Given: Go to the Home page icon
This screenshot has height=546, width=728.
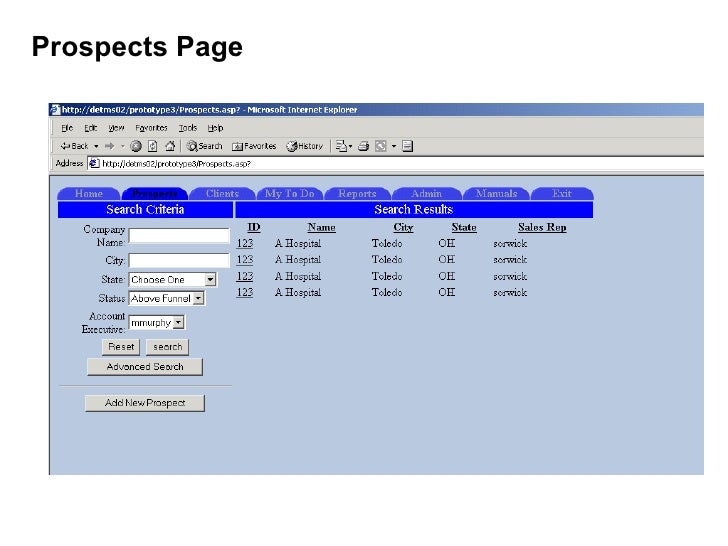Looking at the screenshot, I should pos(170,146).
